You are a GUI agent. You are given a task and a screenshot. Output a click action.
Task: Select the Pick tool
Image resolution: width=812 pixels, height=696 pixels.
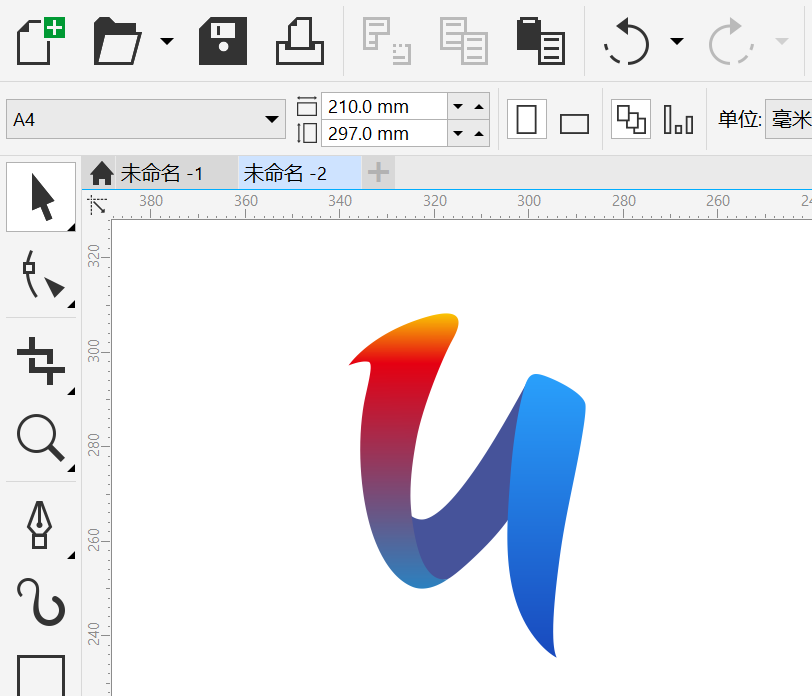[40, 197]
